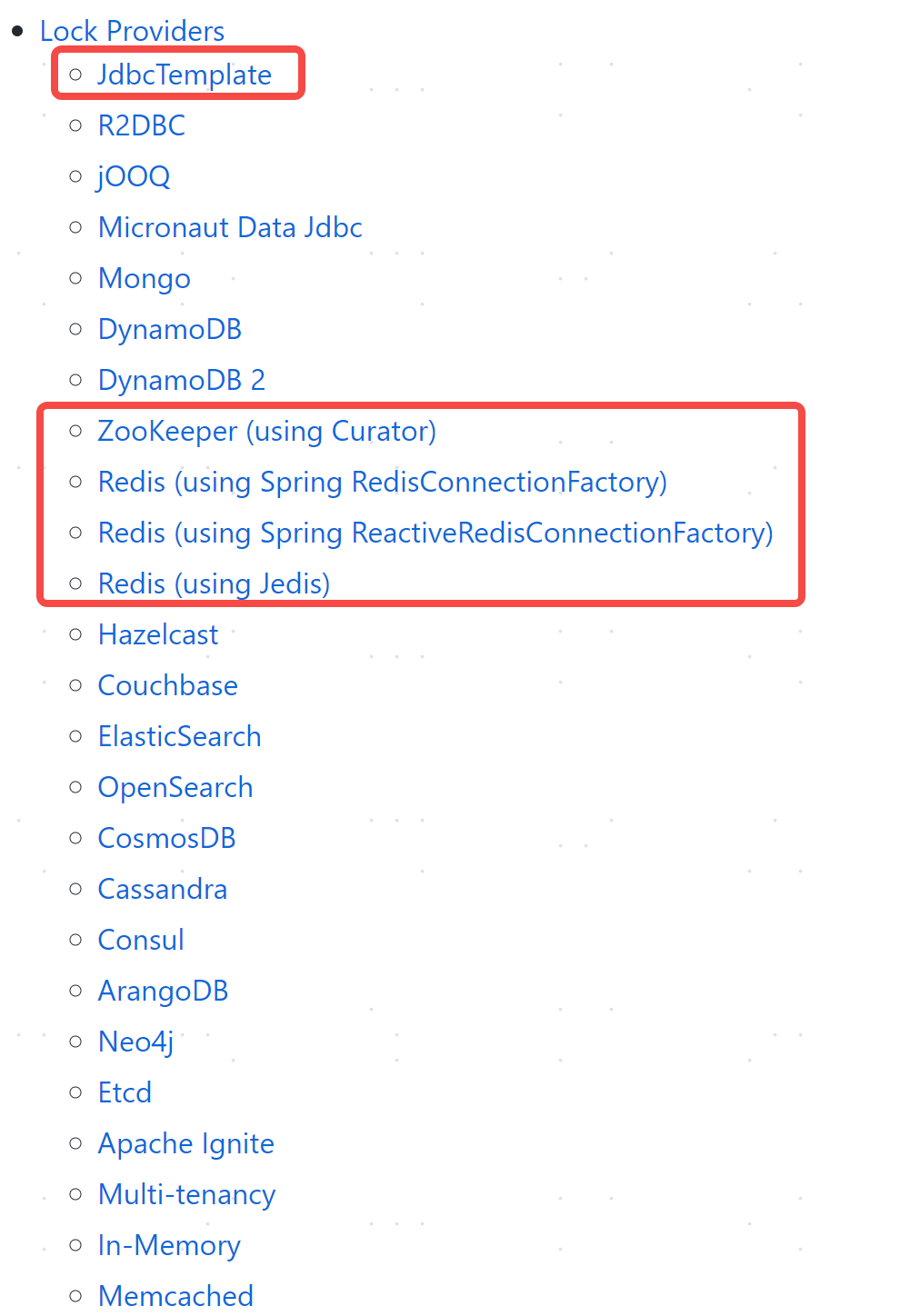Select the DynamoDB 2 link

181,380
